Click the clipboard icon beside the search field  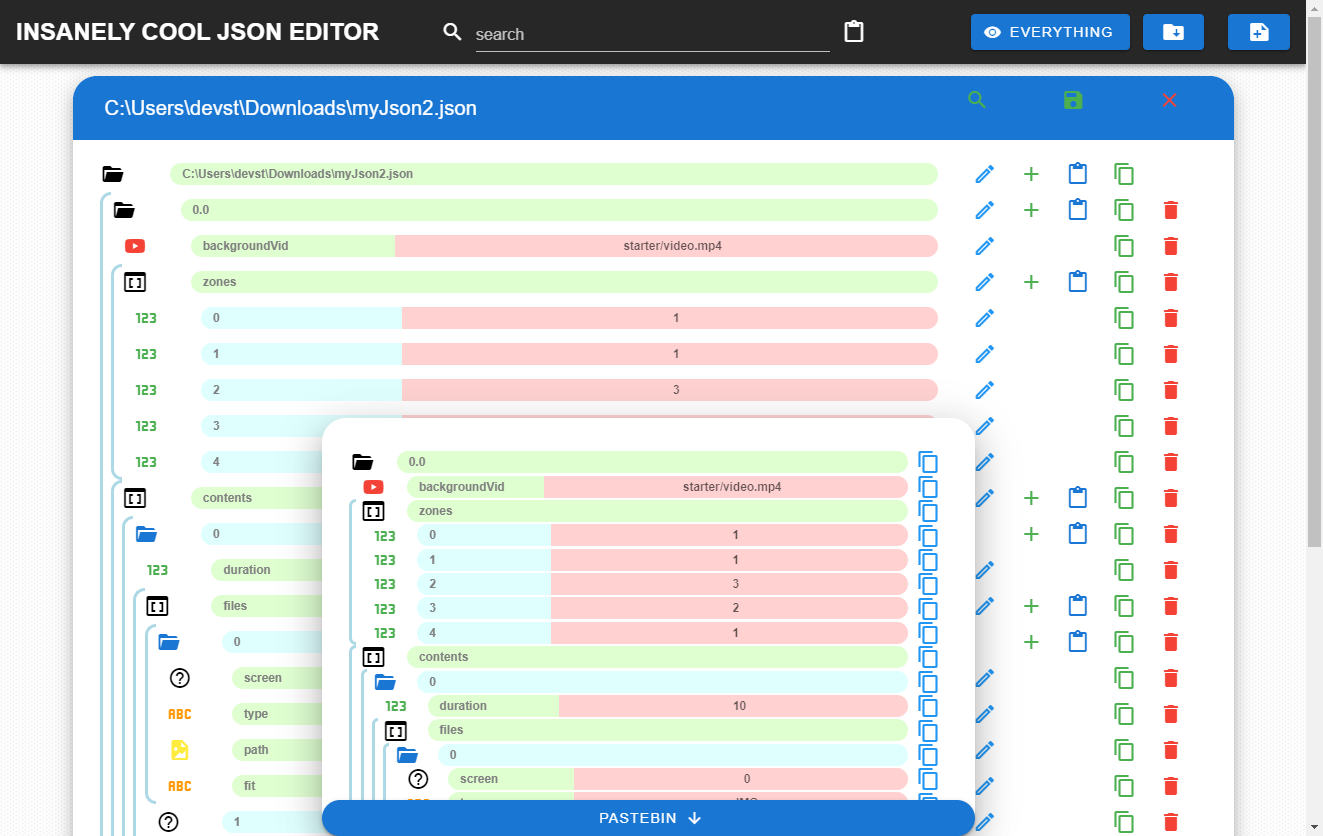point(853,32)
